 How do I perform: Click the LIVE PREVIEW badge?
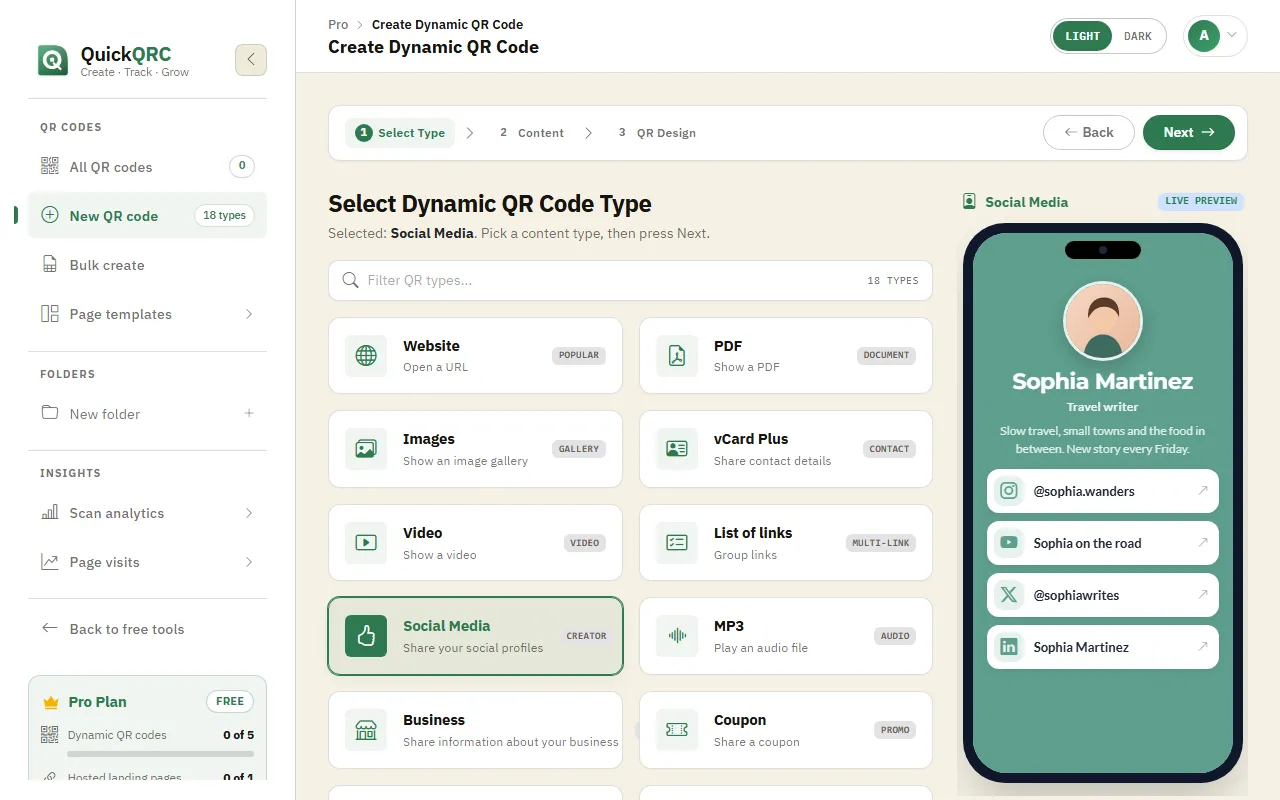(x=1201, y=201)
